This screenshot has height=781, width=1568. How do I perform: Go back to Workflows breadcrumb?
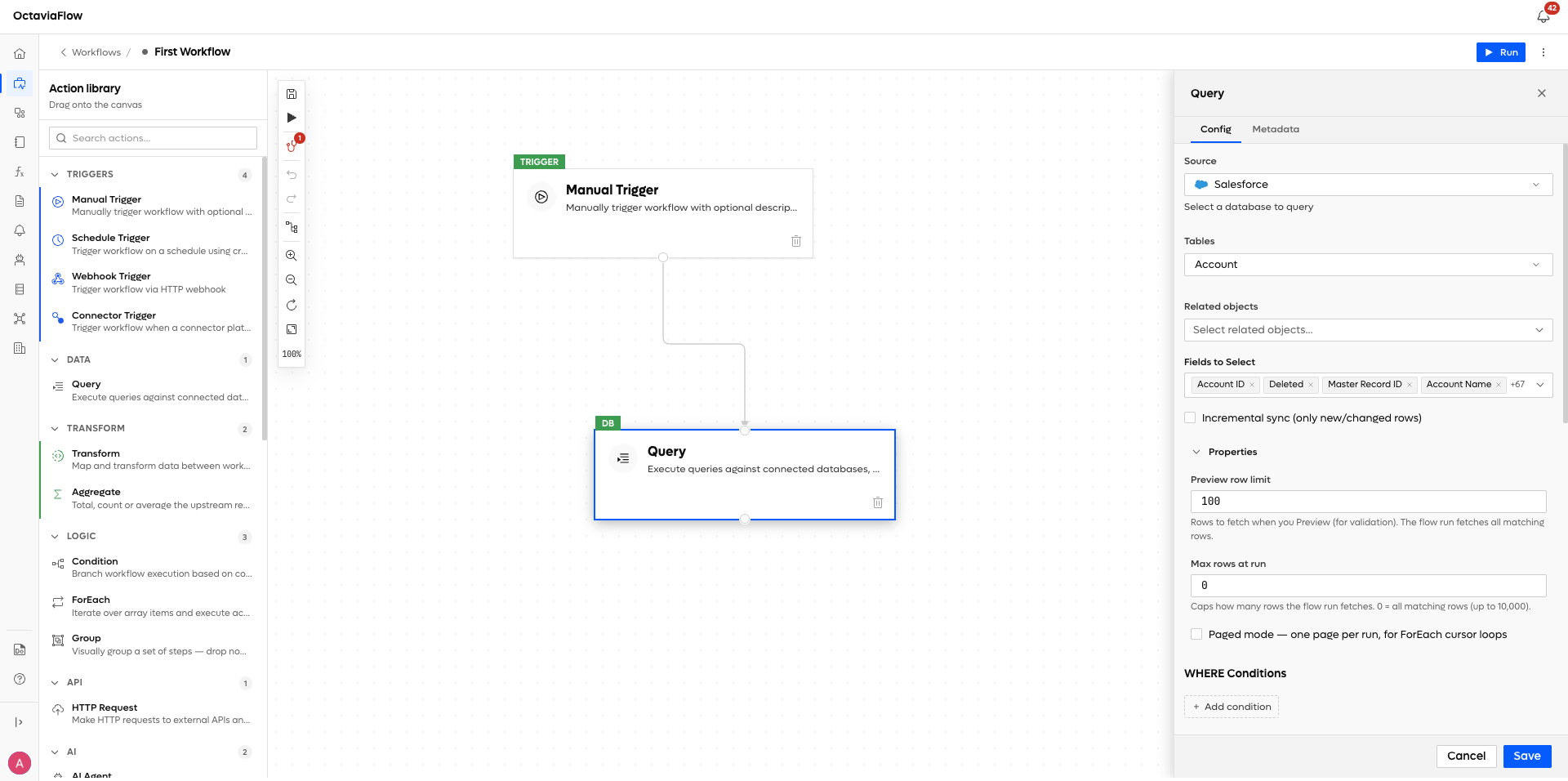click(x=96, y=52)
